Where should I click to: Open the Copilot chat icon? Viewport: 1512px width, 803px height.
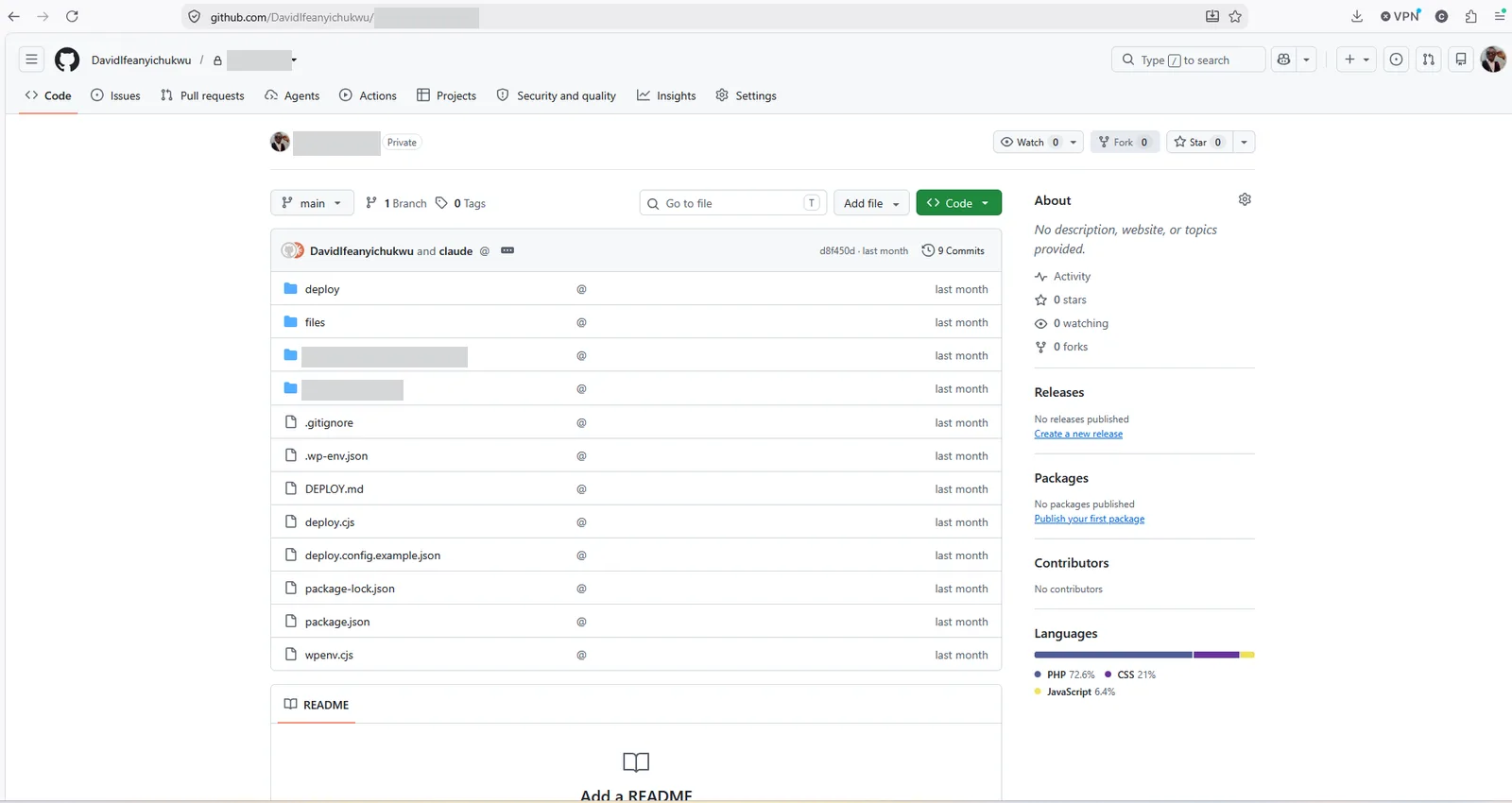pyautogui.click(x=1283, y=60)
